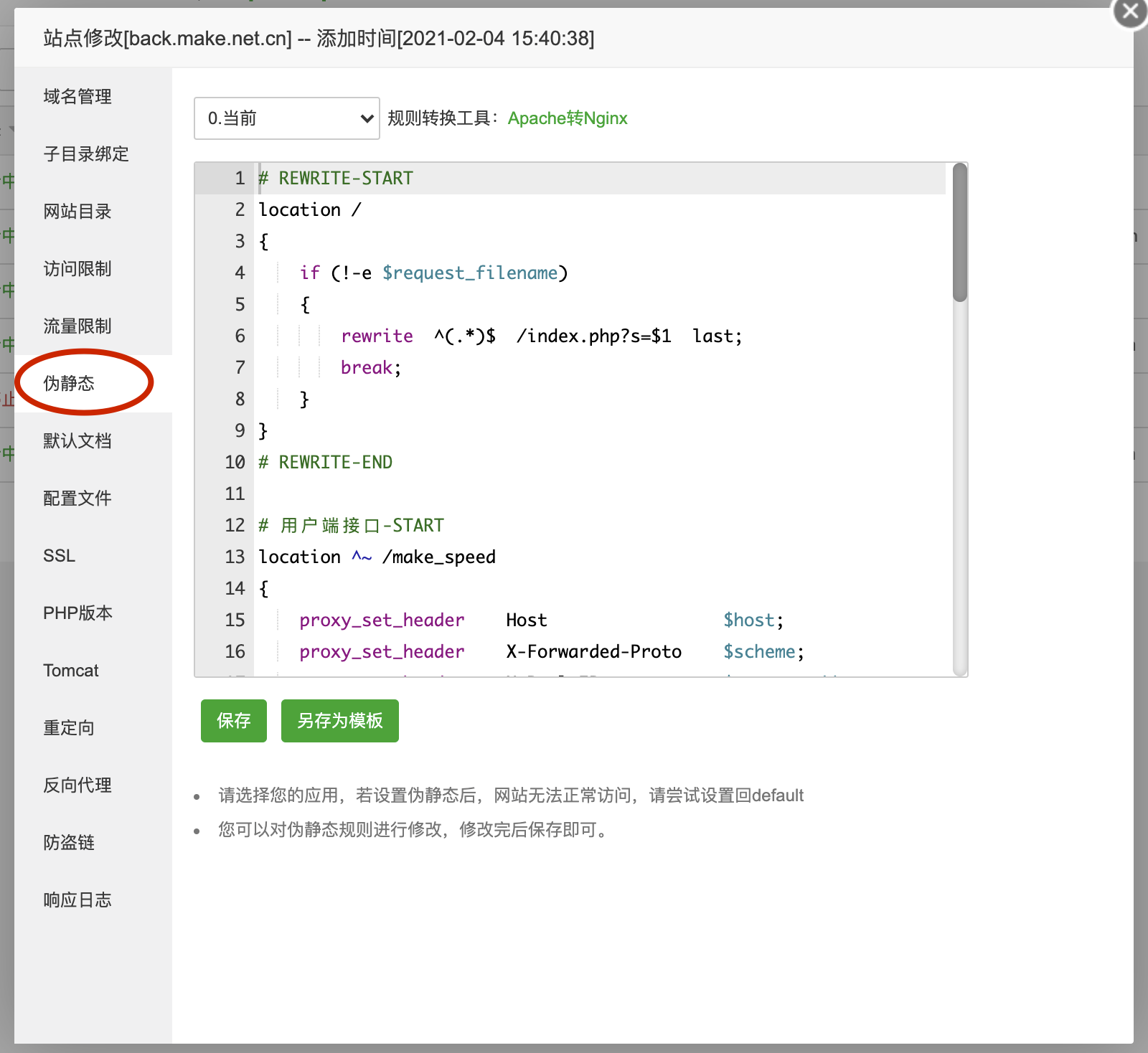This screenshot has width=1148, height=1053.
Task: Open the Apache转Nginx conversion tool link
Action: coord(568,118)
